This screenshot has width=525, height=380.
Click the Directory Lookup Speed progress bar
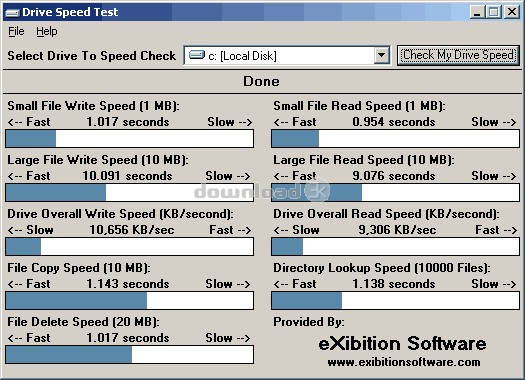click(395, 300)
